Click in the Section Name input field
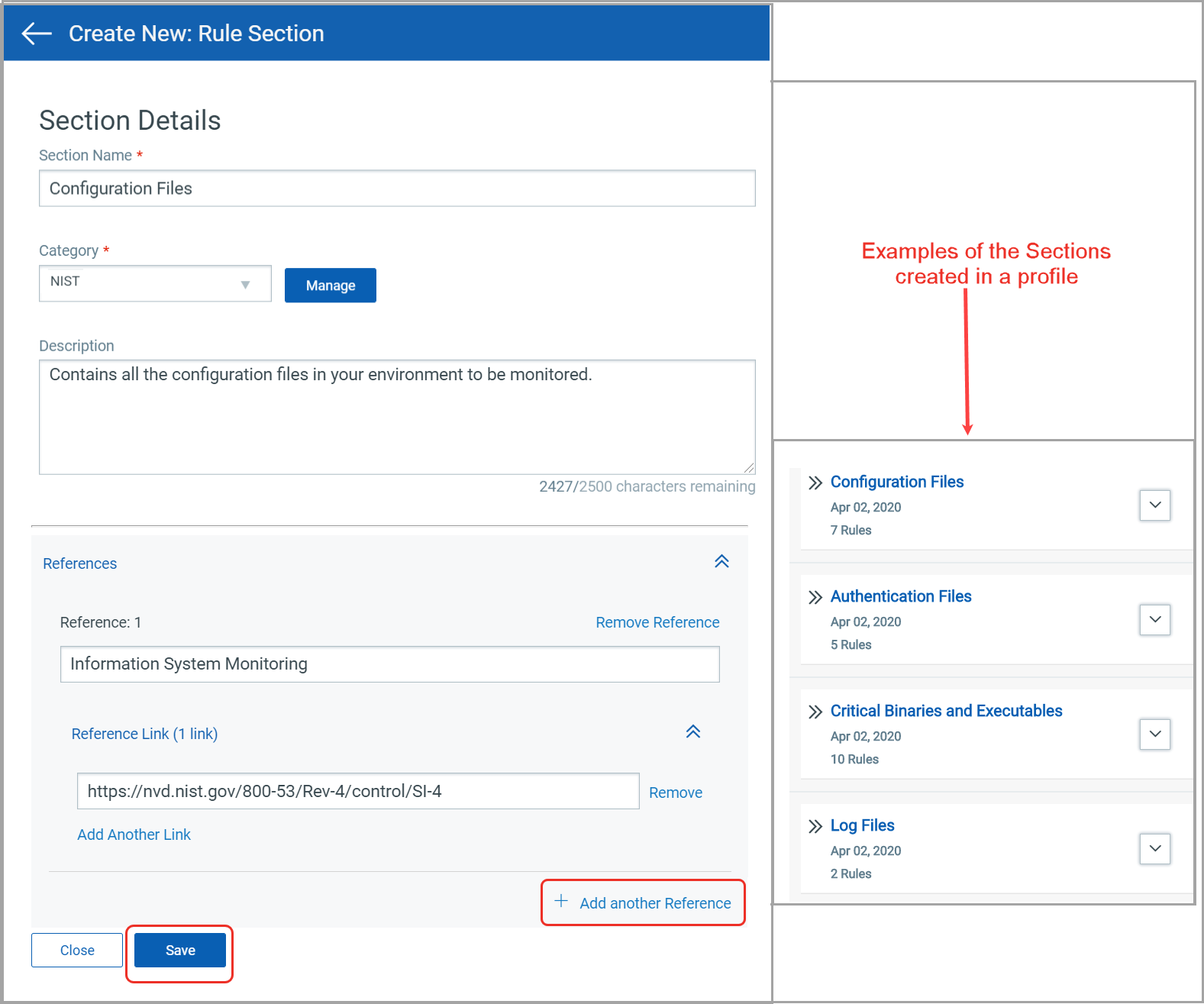Image resolution: width=1204 pixels, height=1004 pixels. (397, 188)
